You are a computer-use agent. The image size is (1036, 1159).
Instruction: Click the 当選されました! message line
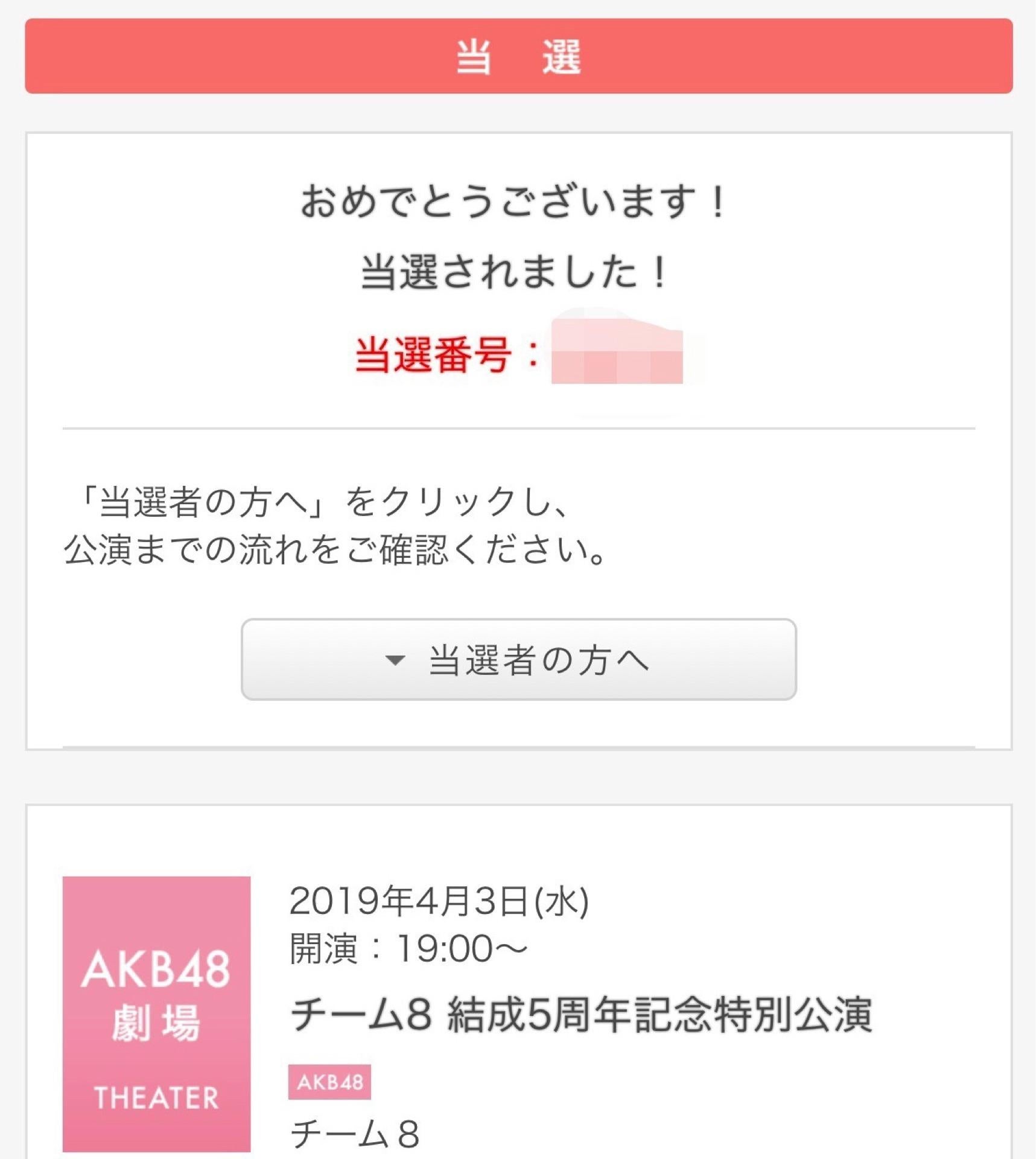click(514, 272)
